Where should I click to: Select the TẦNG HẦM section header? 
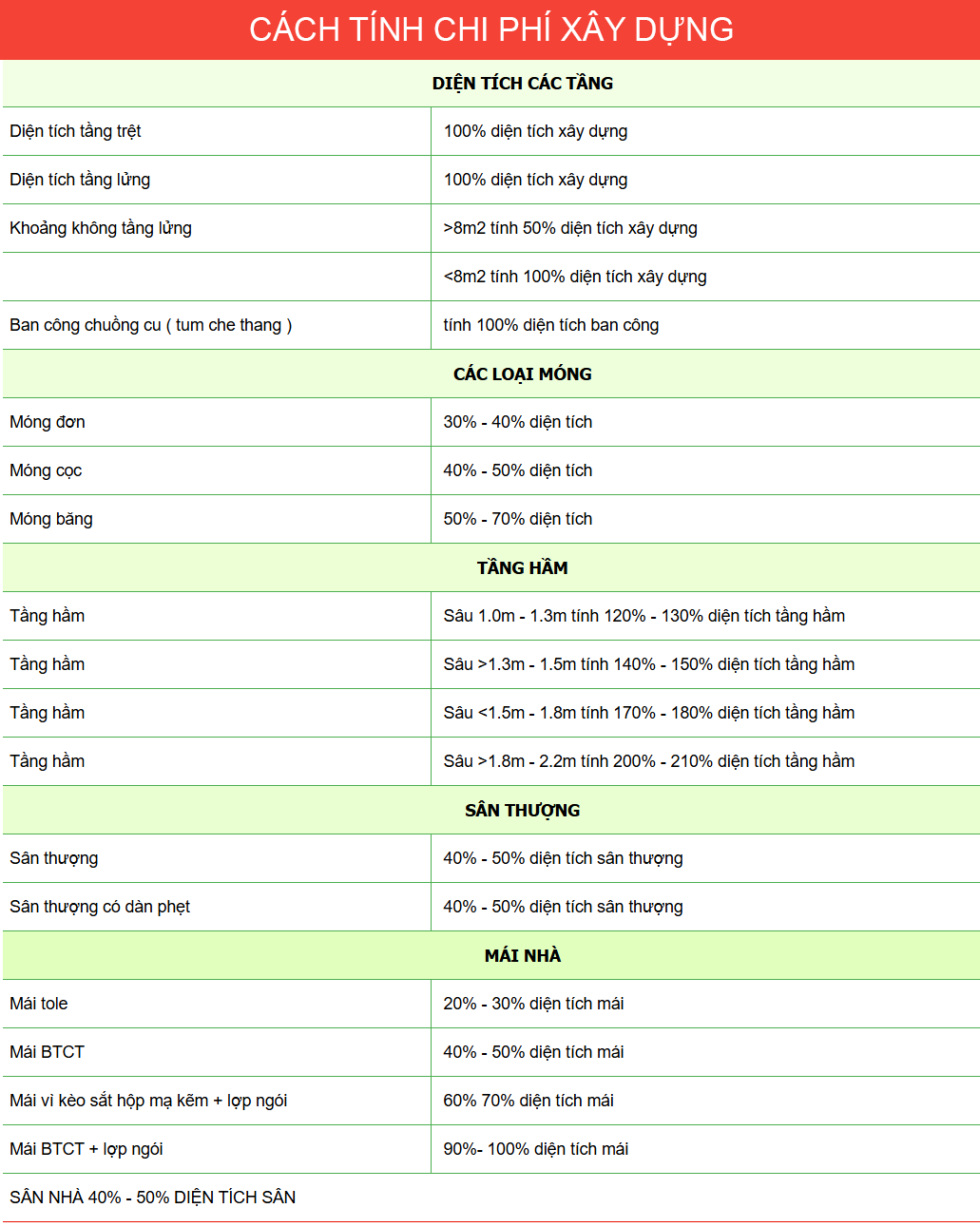pyautogui.click(x=522, y=568)
